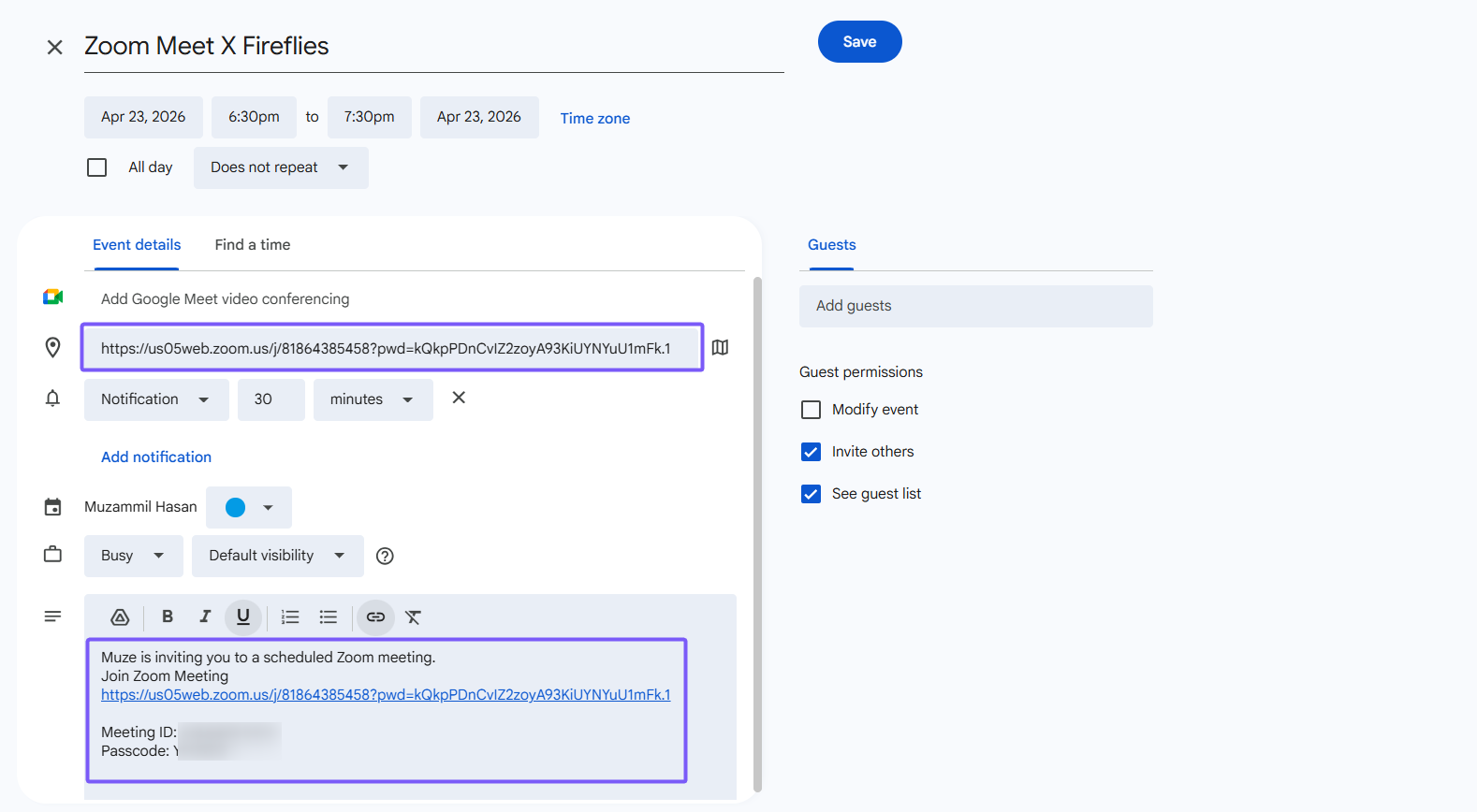Remove the 30 minutes notification
This screenshot has width=1477, height=812.
coord(459,398)
